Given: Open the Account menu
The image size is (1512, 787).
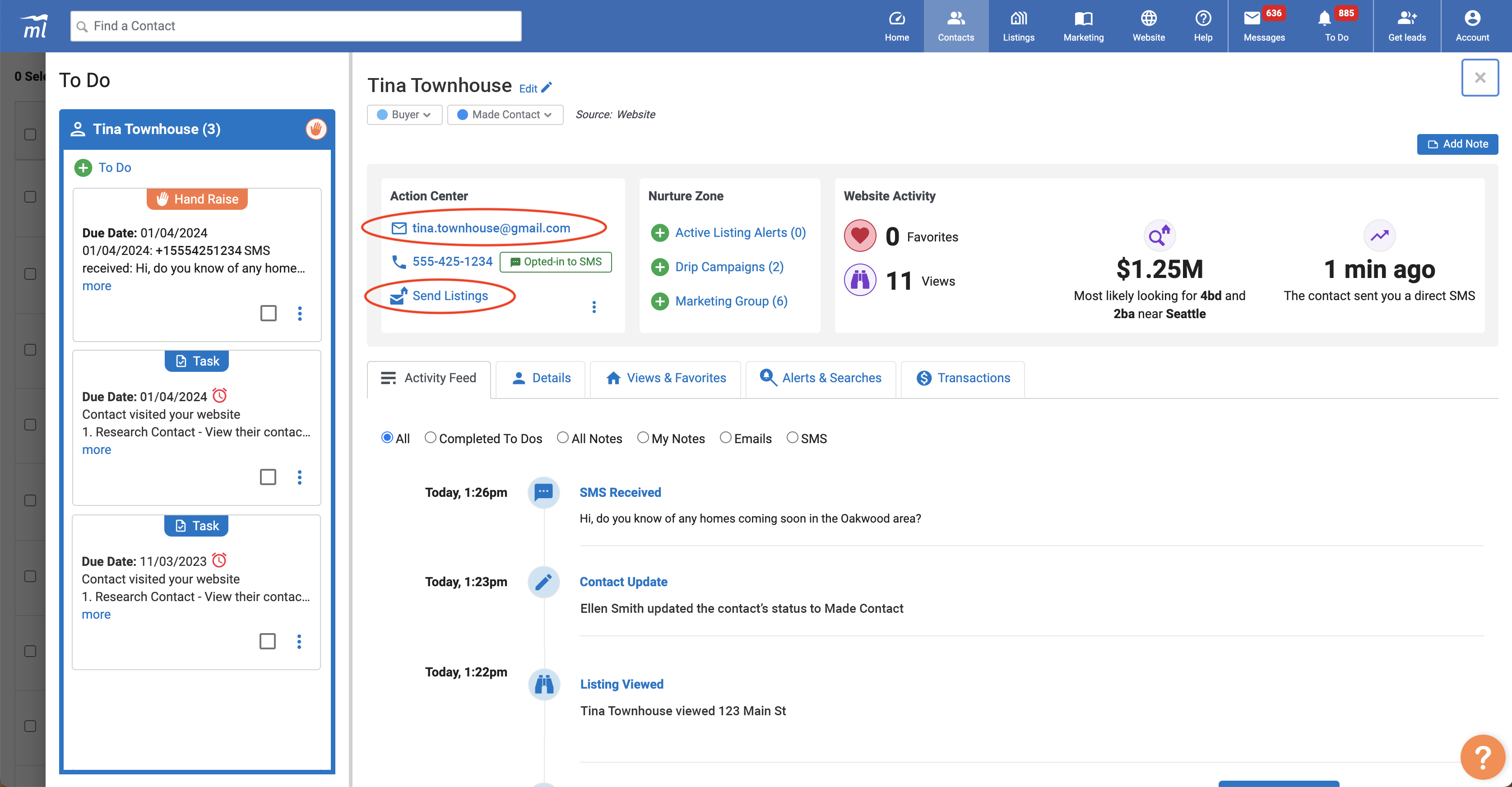Looking at the screenshot, I should [x=1471, y=26].
